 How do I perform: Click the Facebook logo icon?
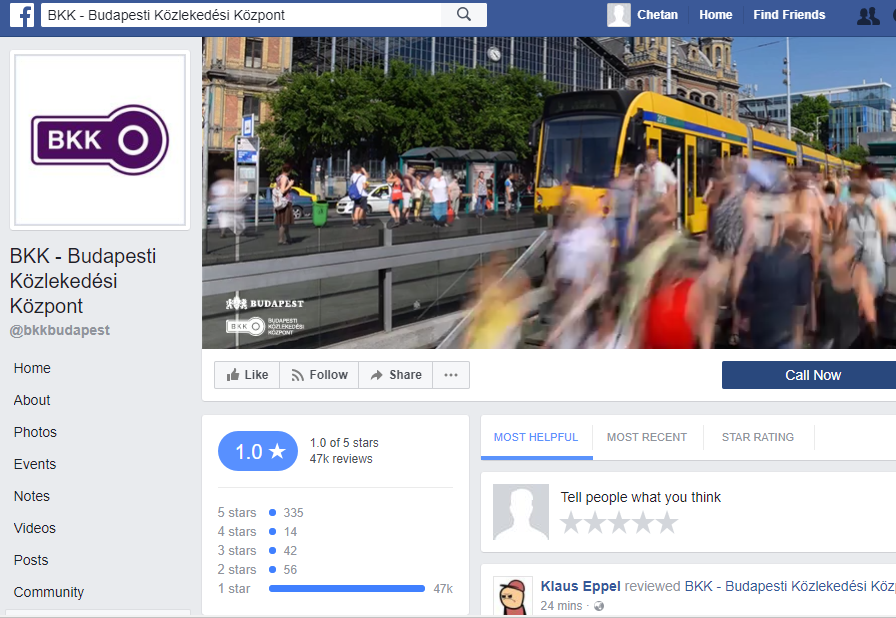point(22,15)
